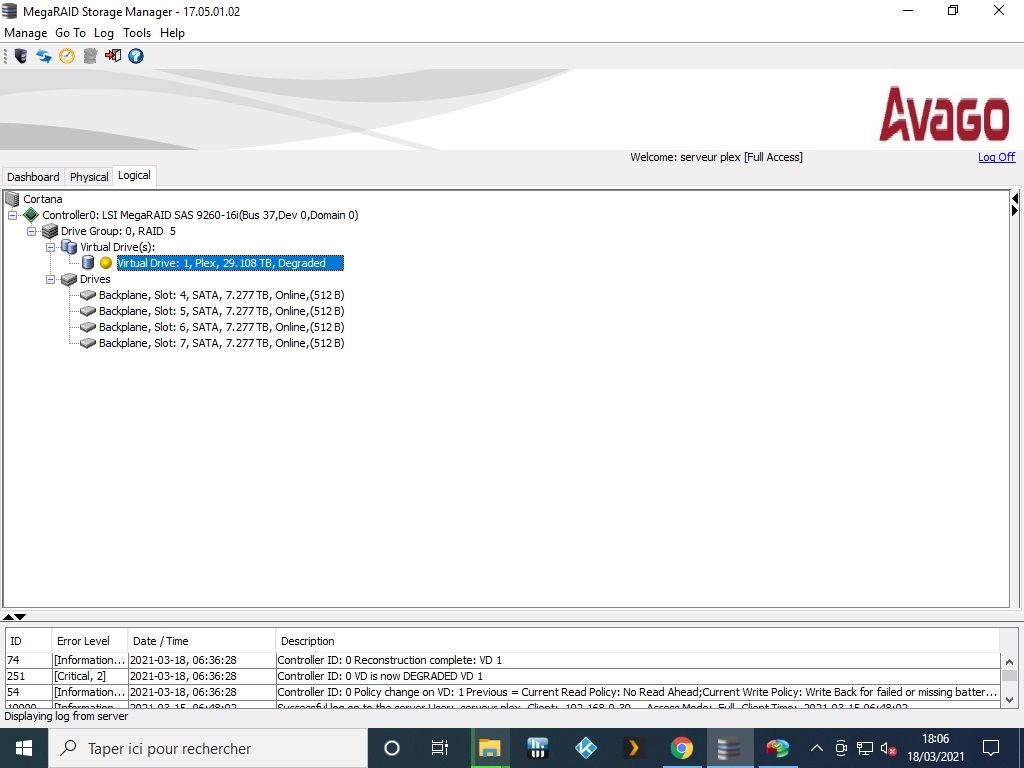Click the green Controller0 chip icon

tap(31, 215)
